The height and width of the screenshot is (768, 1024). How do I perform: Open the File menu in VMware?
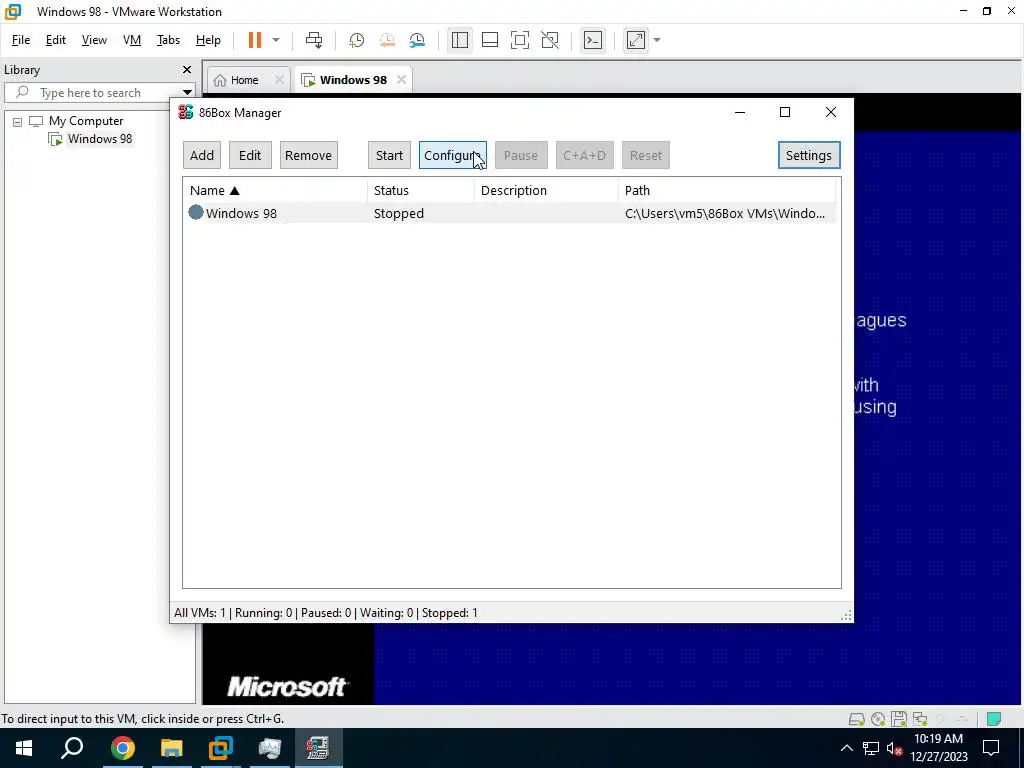tap(21, 40)
